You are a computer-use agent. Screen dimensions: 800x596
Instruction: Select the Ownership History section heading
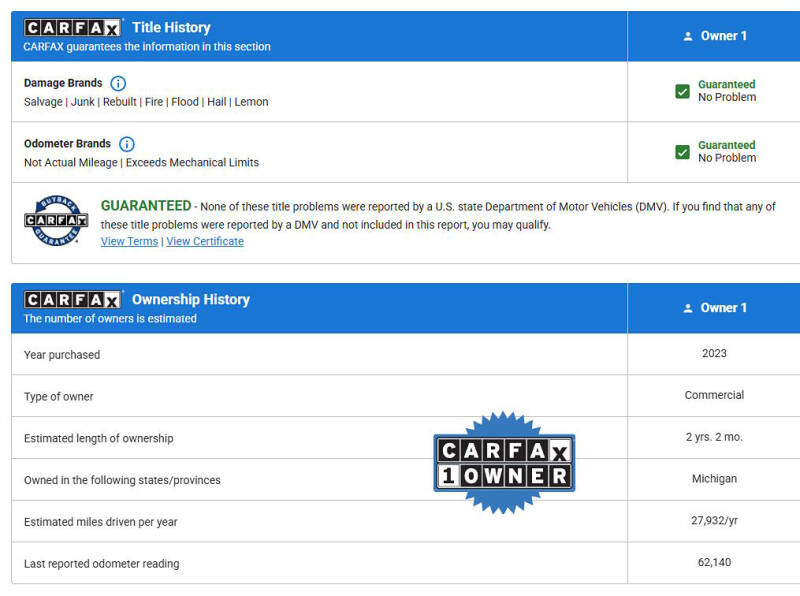[190, 300]
